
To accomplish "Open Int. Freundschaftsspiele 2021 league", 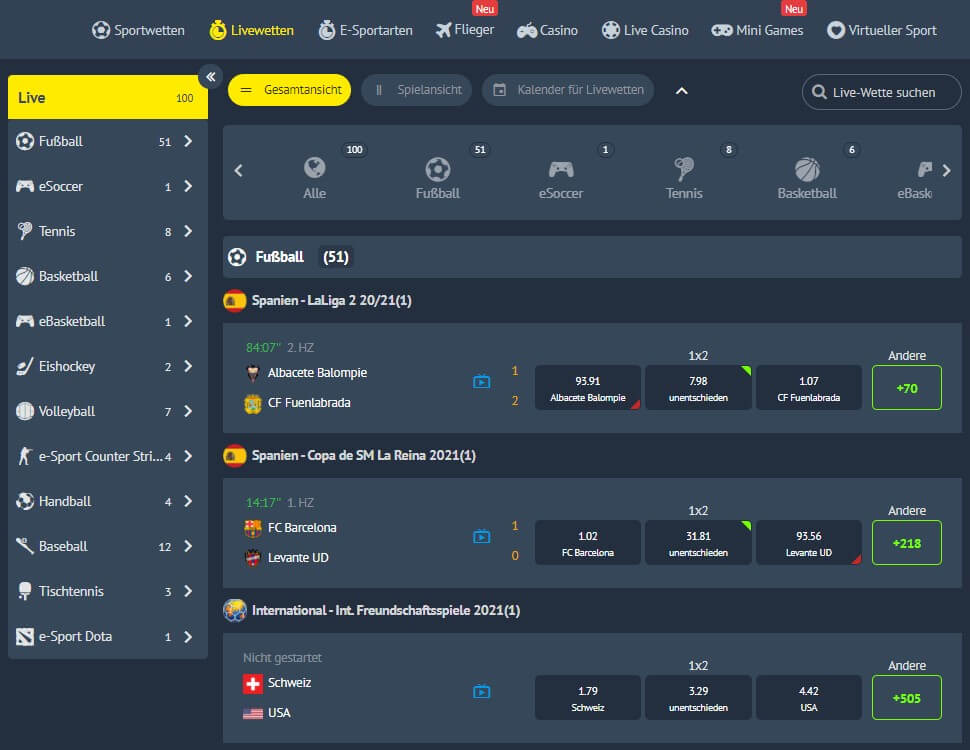I will [385, 611].
